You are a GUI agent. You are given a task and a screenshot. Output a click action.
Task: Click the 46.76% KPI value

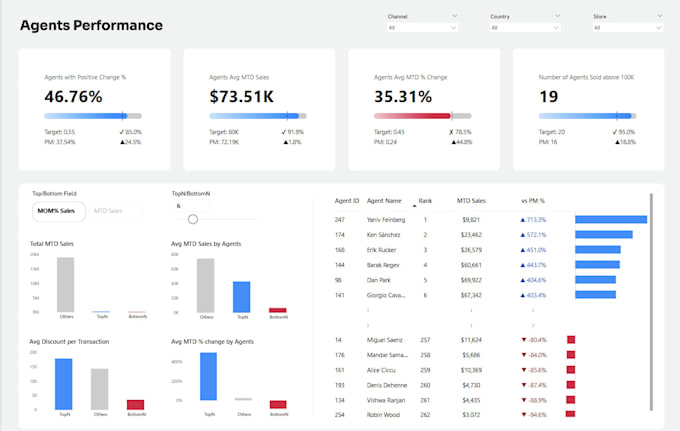73,97
